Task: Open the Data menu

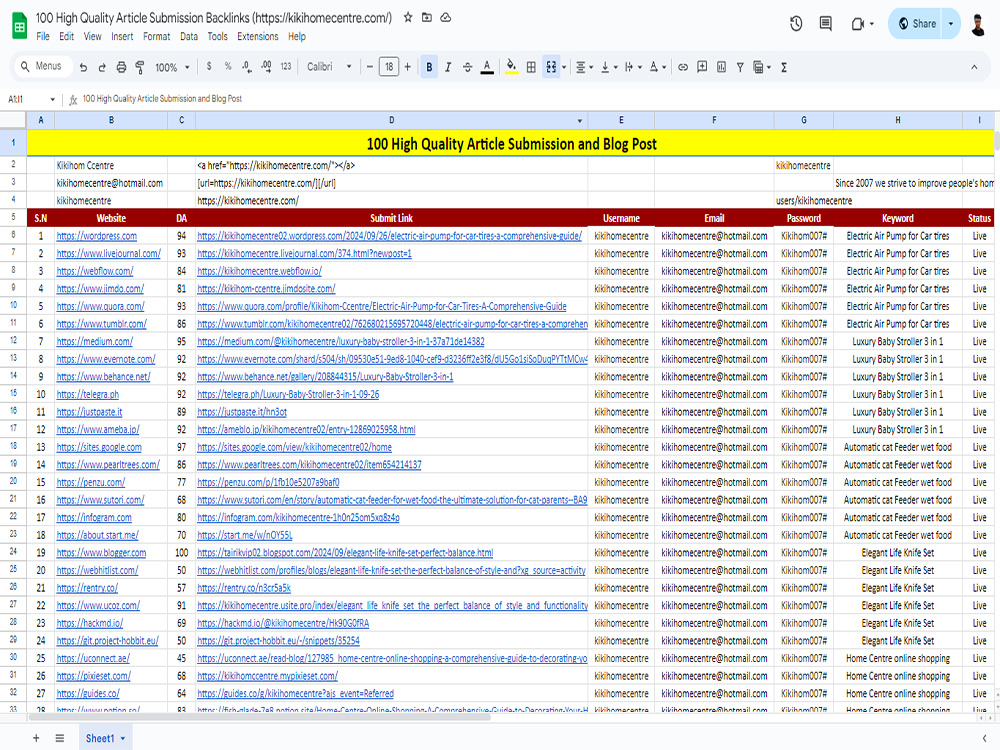Action: click(x=189, y=36)
